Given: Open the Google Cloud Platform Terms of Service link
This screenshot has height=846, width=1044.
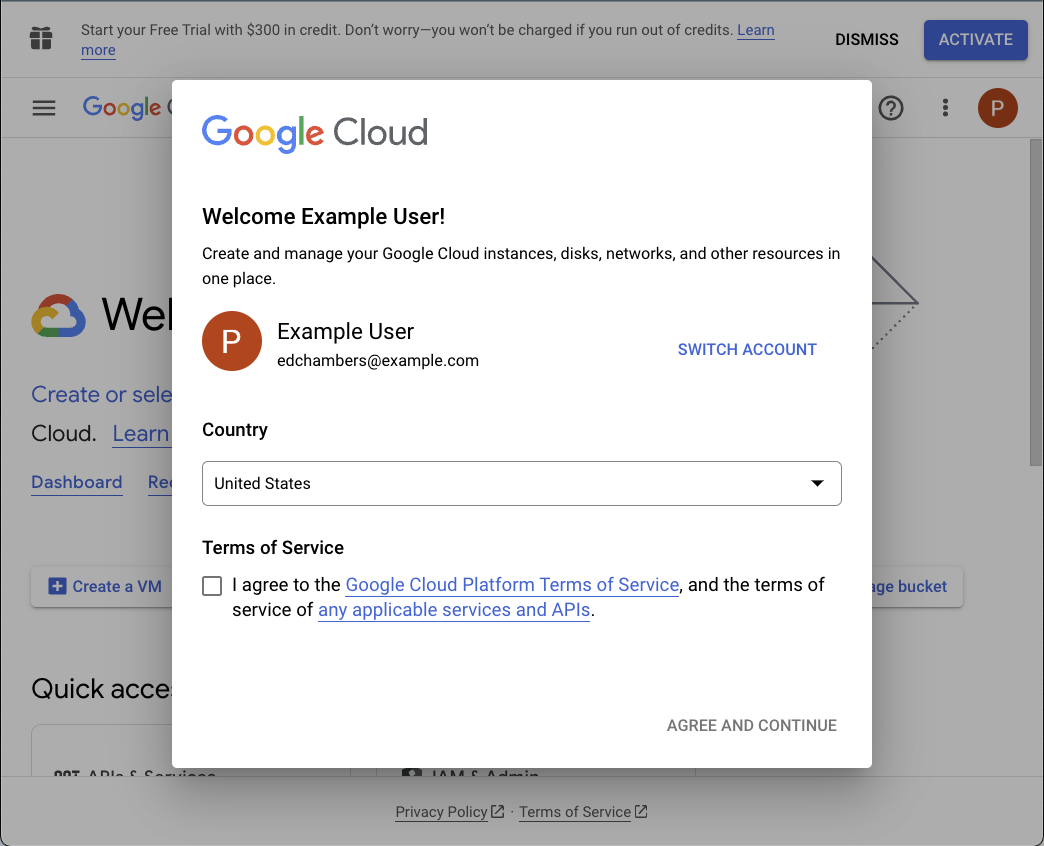Looking at the screenshot, I should 512,584.
